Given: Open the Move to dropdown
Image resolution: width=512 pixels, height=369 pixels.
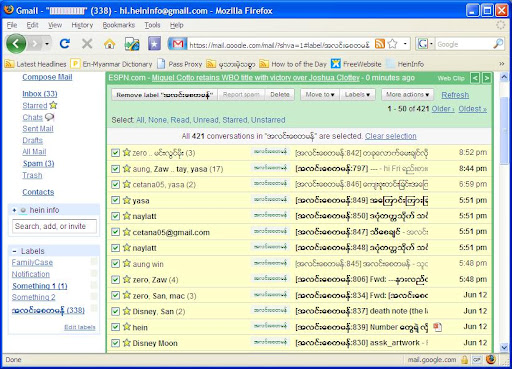Looking at the screenshot, I should (320, 95).
